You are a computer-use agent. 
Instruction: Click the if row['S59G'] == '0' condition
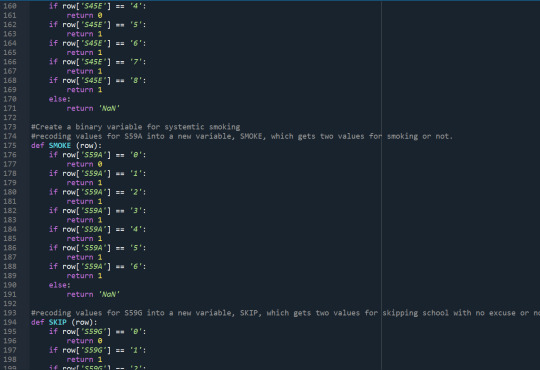coord(97,331)
